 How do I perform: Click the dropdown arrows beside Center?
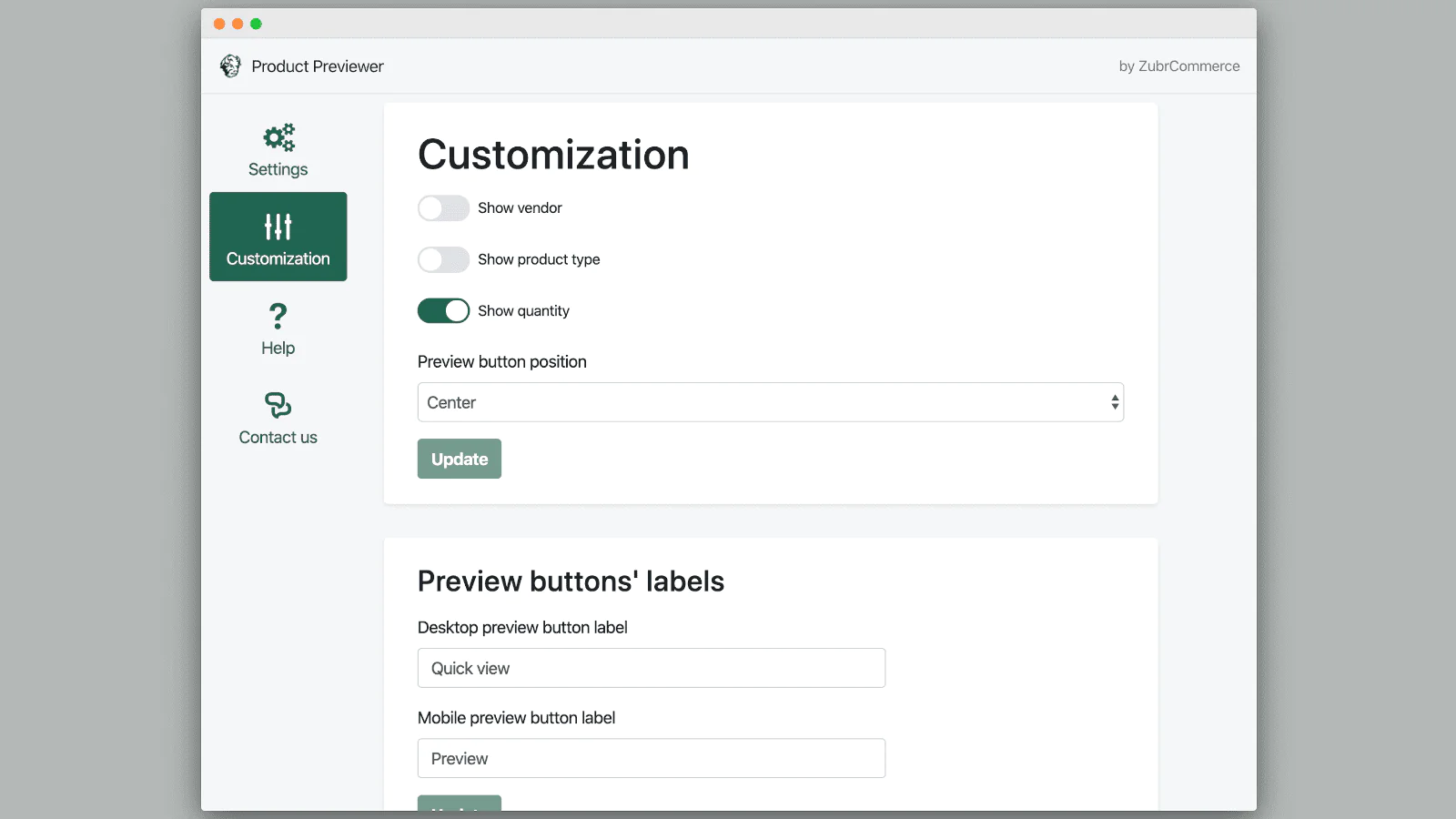1115,402
